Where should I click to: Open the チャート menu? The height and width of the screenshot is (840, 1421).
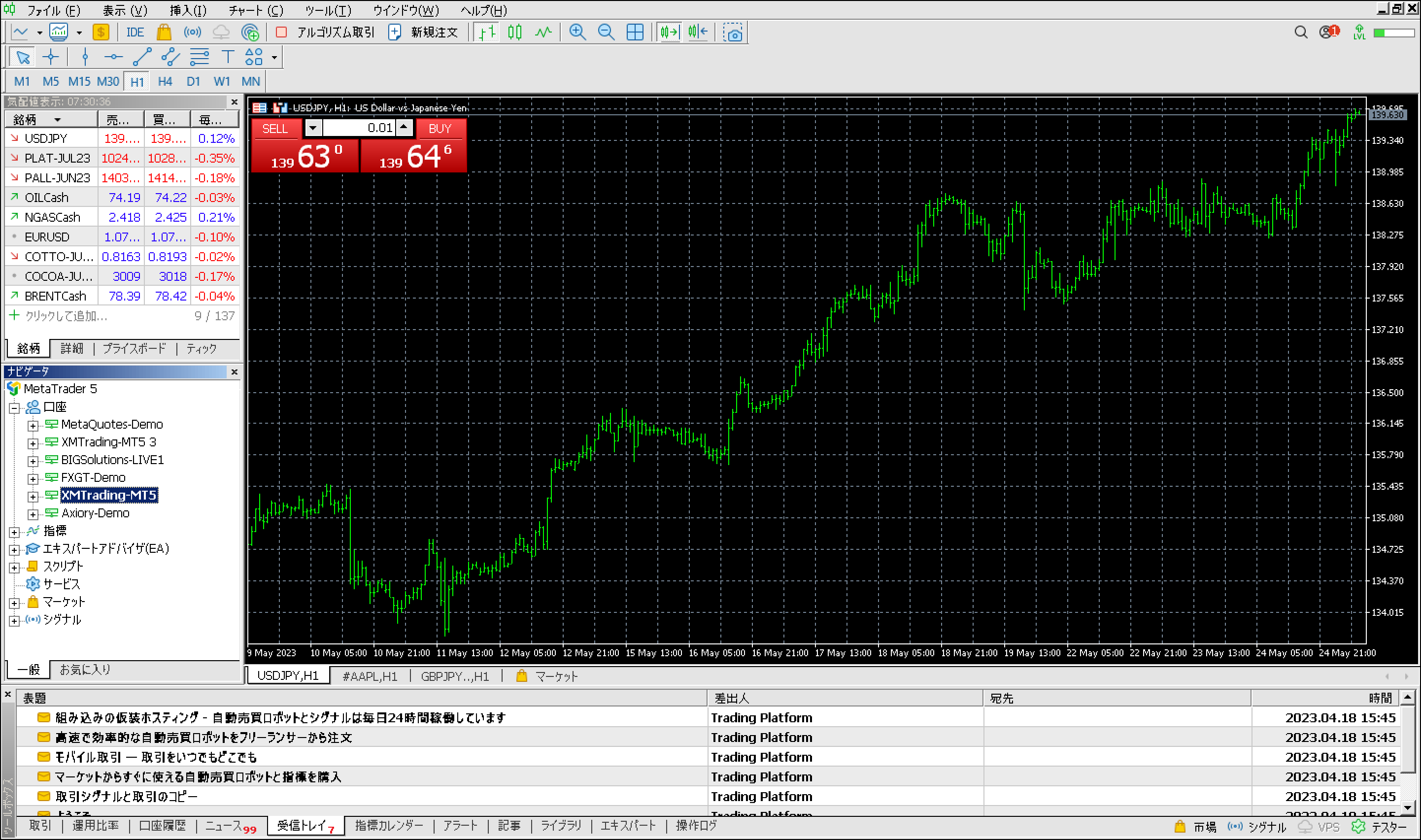(x=256, y=10)
